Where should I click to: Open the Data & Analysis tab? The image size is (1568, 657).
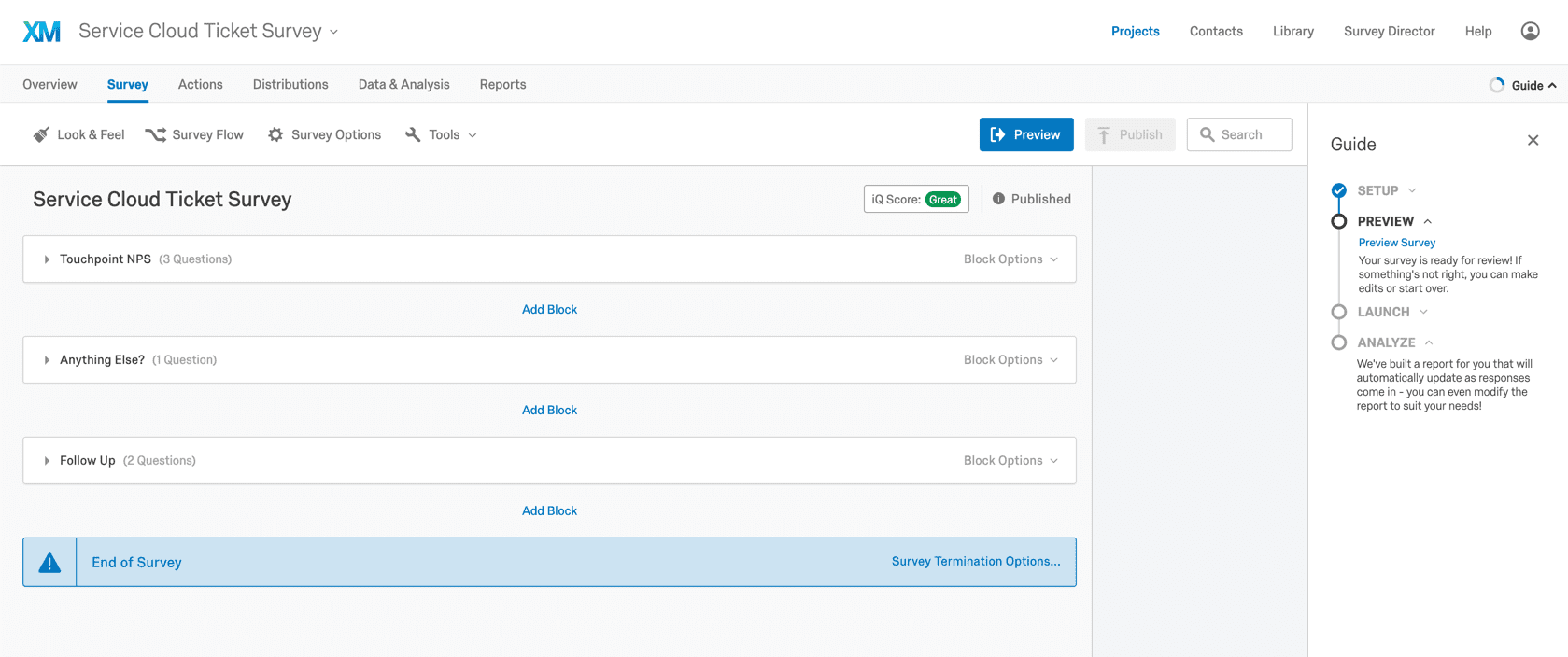[404, 84]
